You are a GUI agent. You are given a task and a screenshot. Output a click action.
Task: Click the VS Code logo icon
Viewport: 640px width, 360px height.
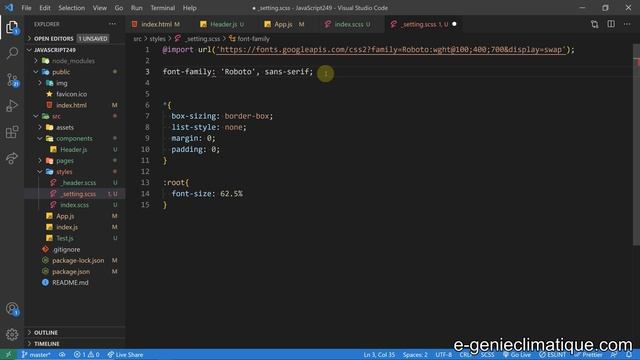[9, 8]
